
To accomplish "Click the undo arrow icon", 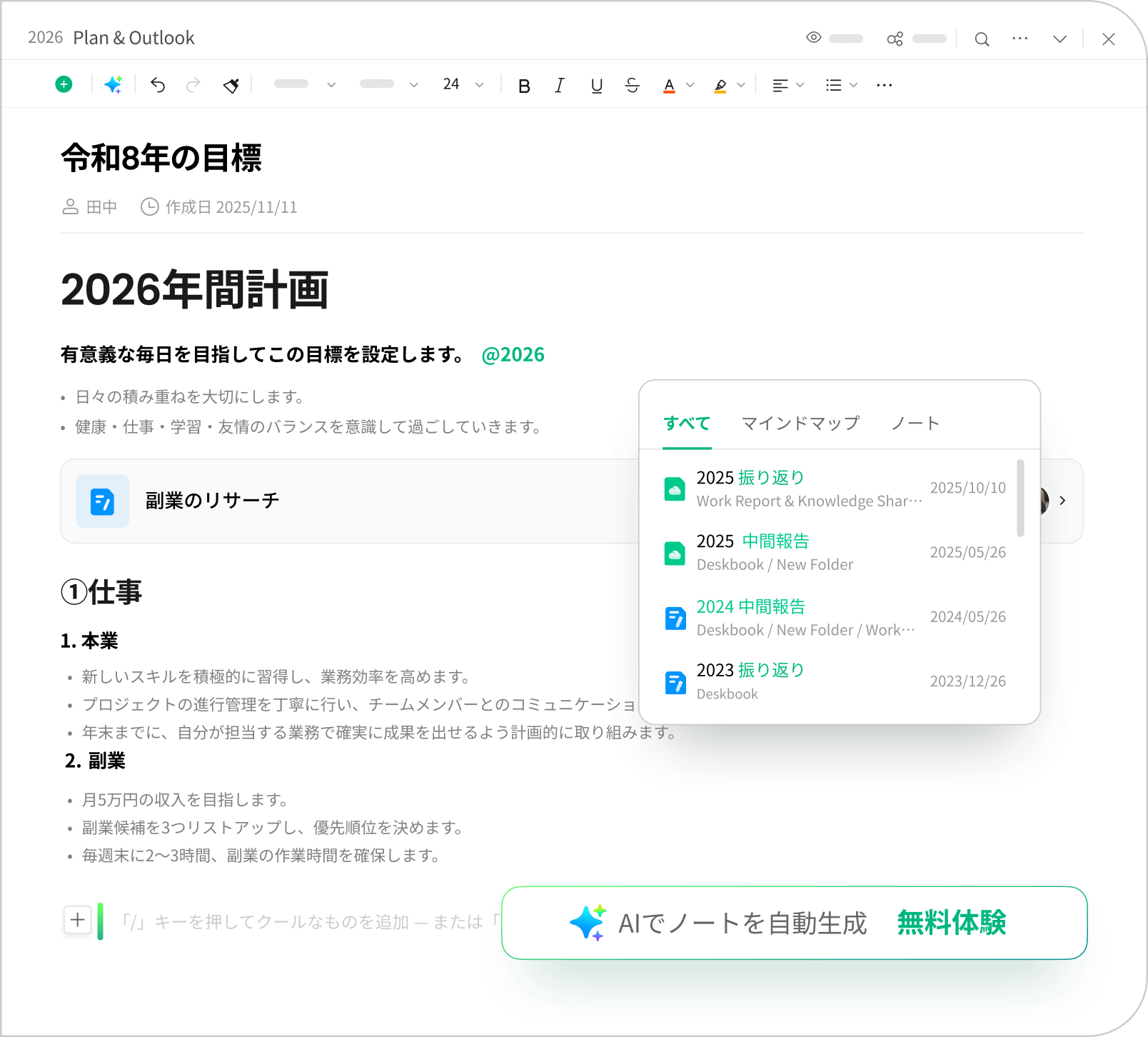I will pyautogui.click(x=158, y=85).
